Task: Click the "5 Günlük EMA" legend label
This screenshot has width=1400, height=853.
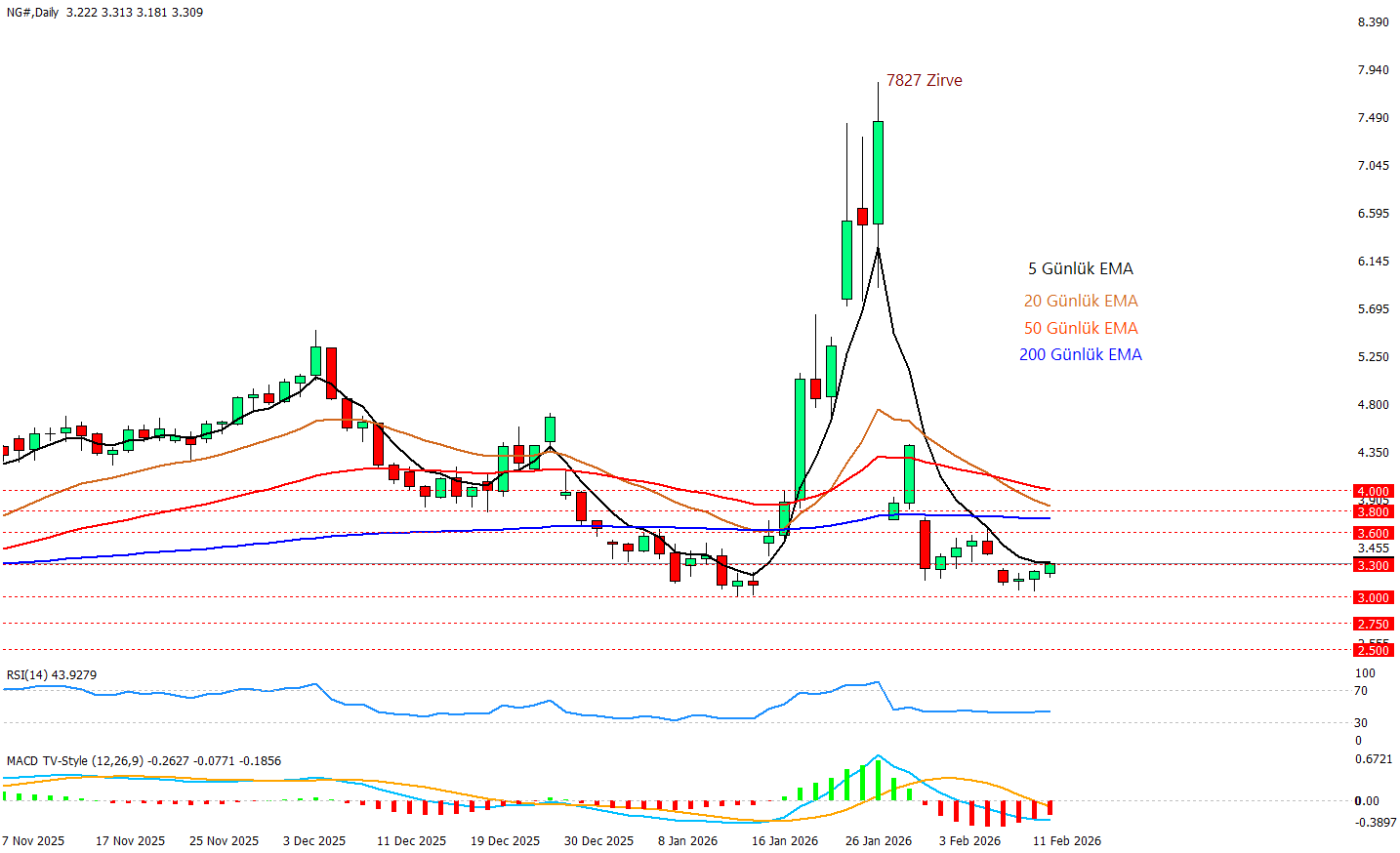Action: [x=1080, y=268]
